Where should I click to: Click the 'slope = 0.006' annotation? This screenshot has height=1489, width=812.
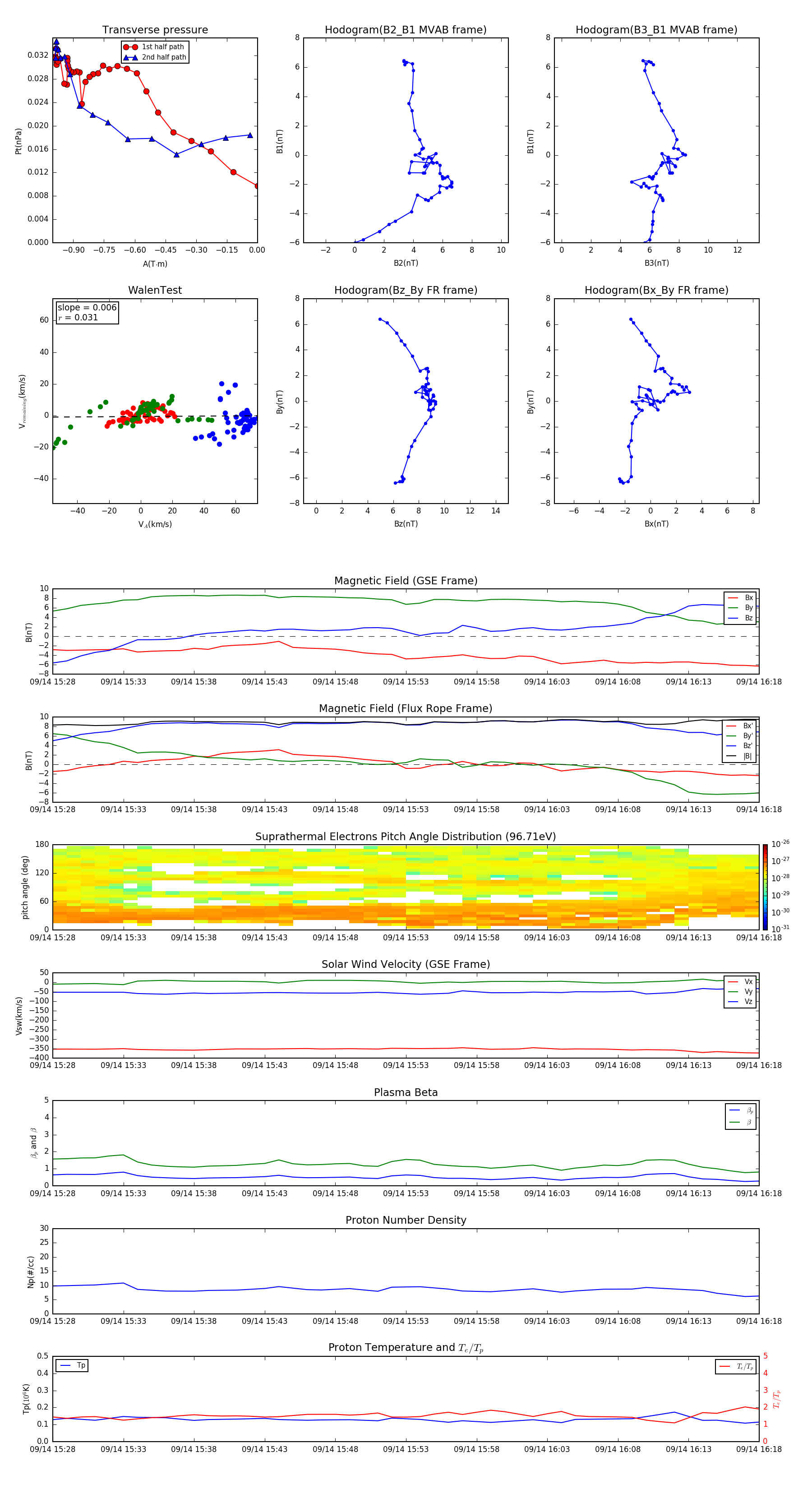87,308
